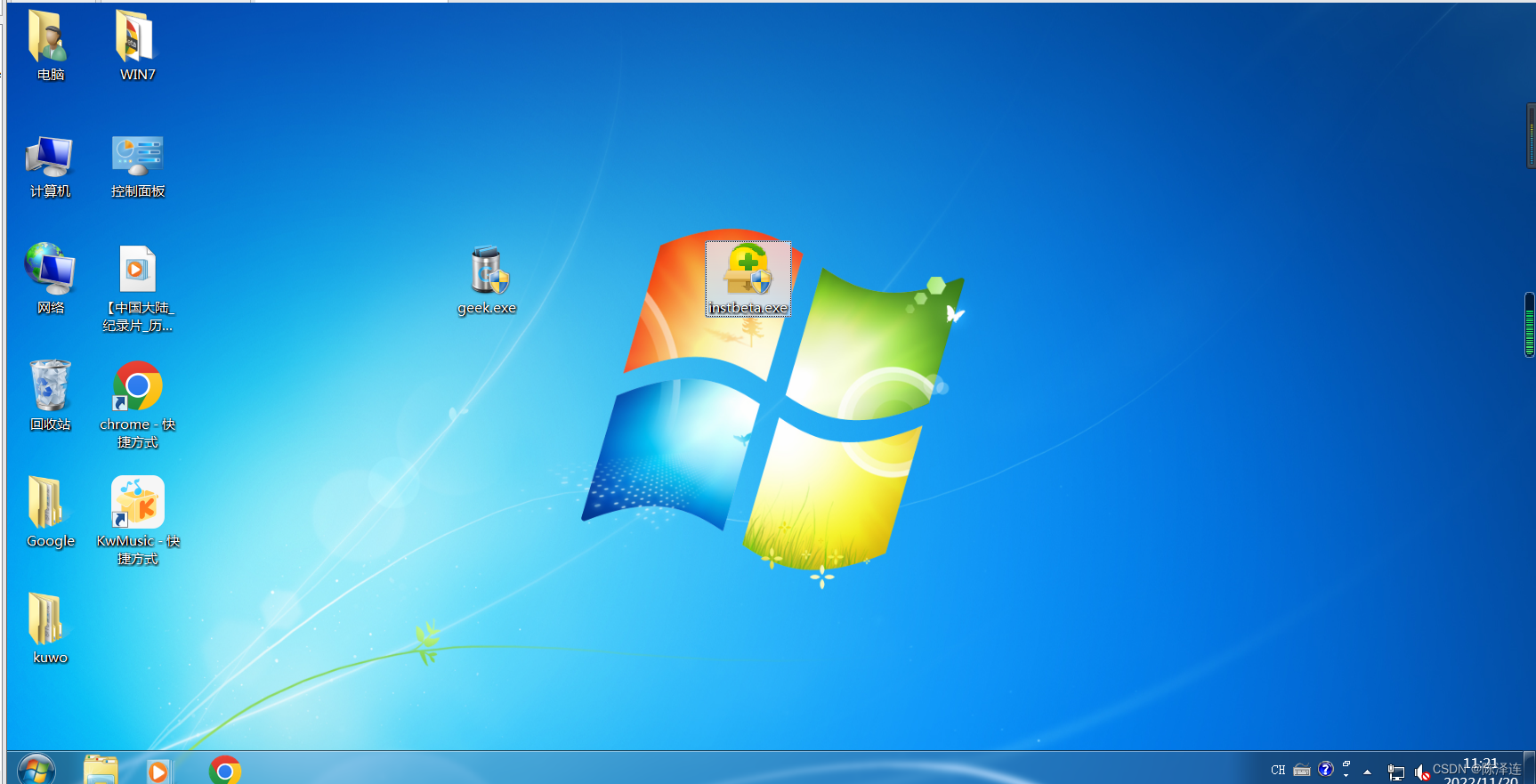Click the geek.exe file label
Viewport: 1536px width, 784px height.
487,308
